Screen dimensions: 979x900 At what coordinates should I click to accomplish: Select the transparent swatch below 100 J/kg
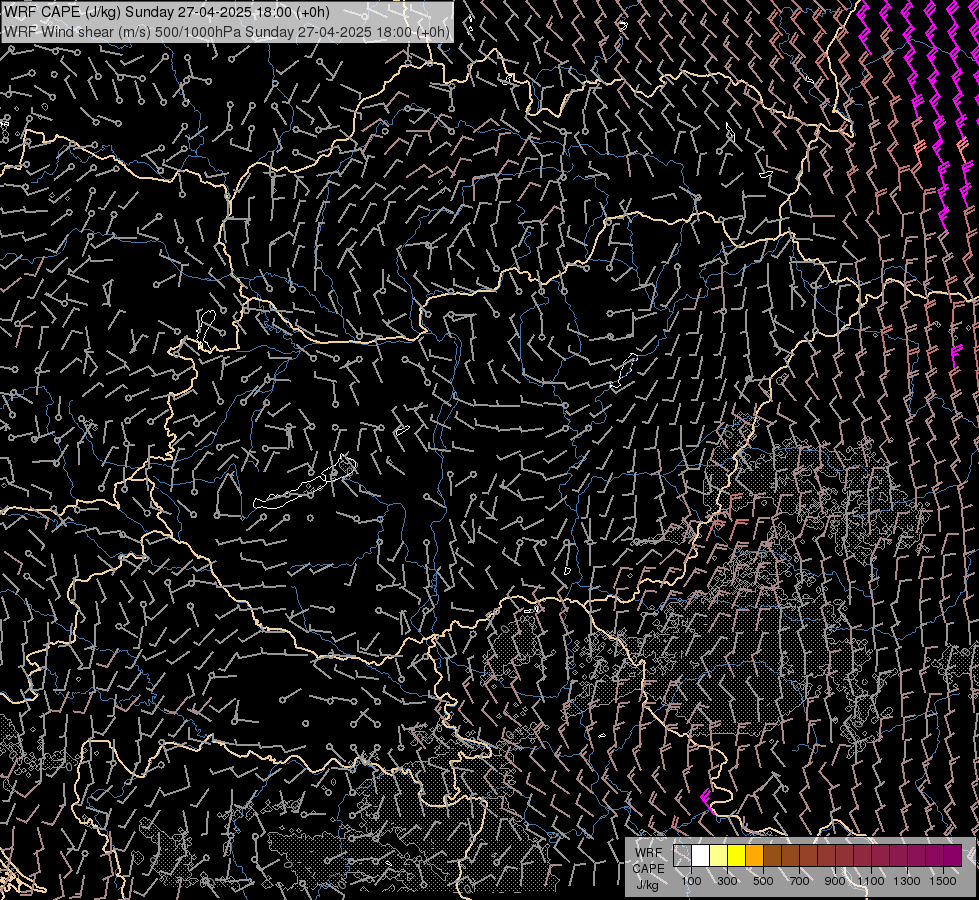[682, 855]
